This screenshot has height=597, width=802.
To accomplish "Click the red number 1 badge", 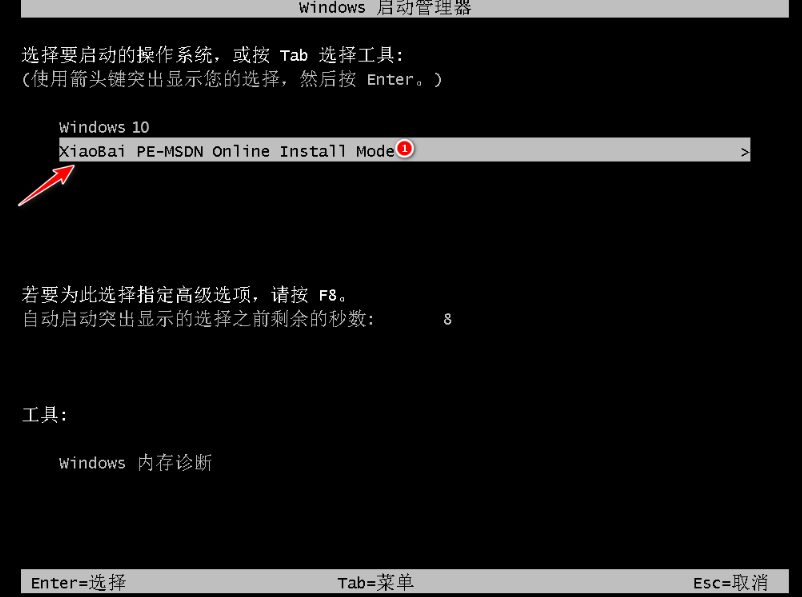I will point(405,148).
